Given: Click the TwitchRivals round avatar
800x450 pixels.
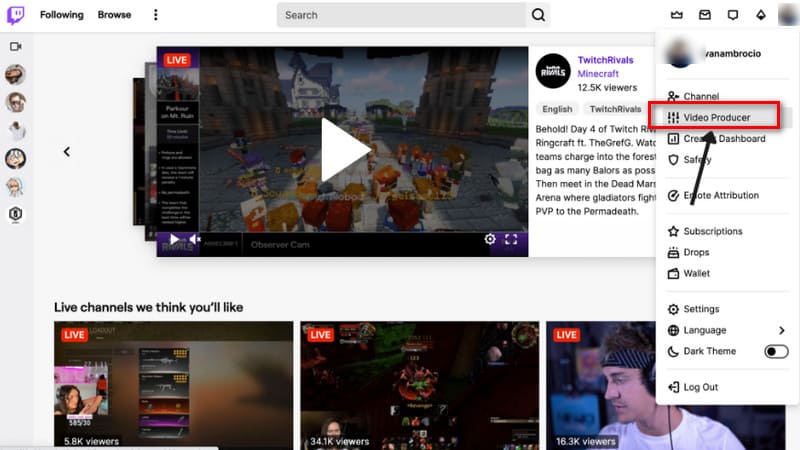Looking at the screenshot, I should [553, 71].
